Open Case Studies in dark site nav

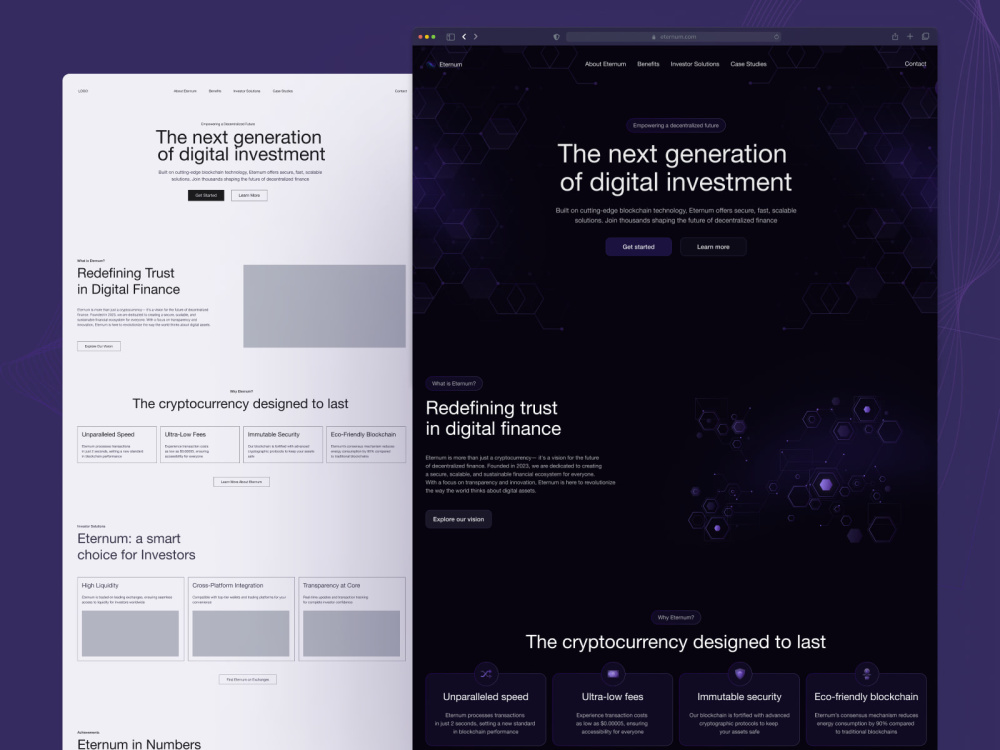pyautogui.click(x=748, y=64)
